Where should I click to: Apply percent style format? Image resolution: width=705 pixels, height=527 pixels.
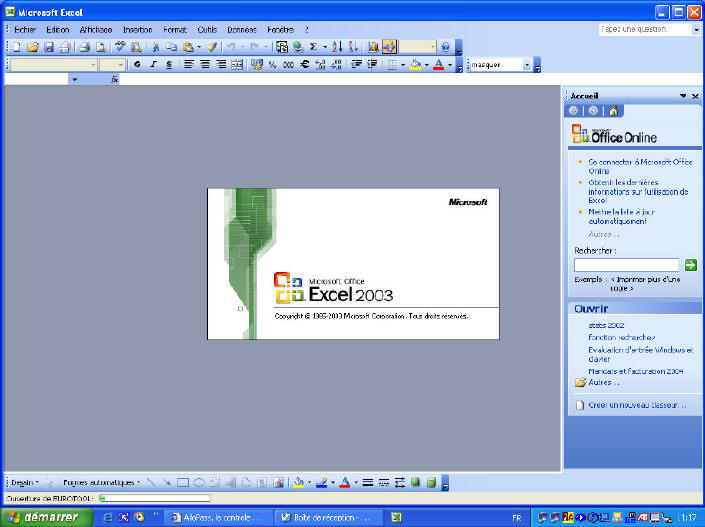click(x=272, y=65)
